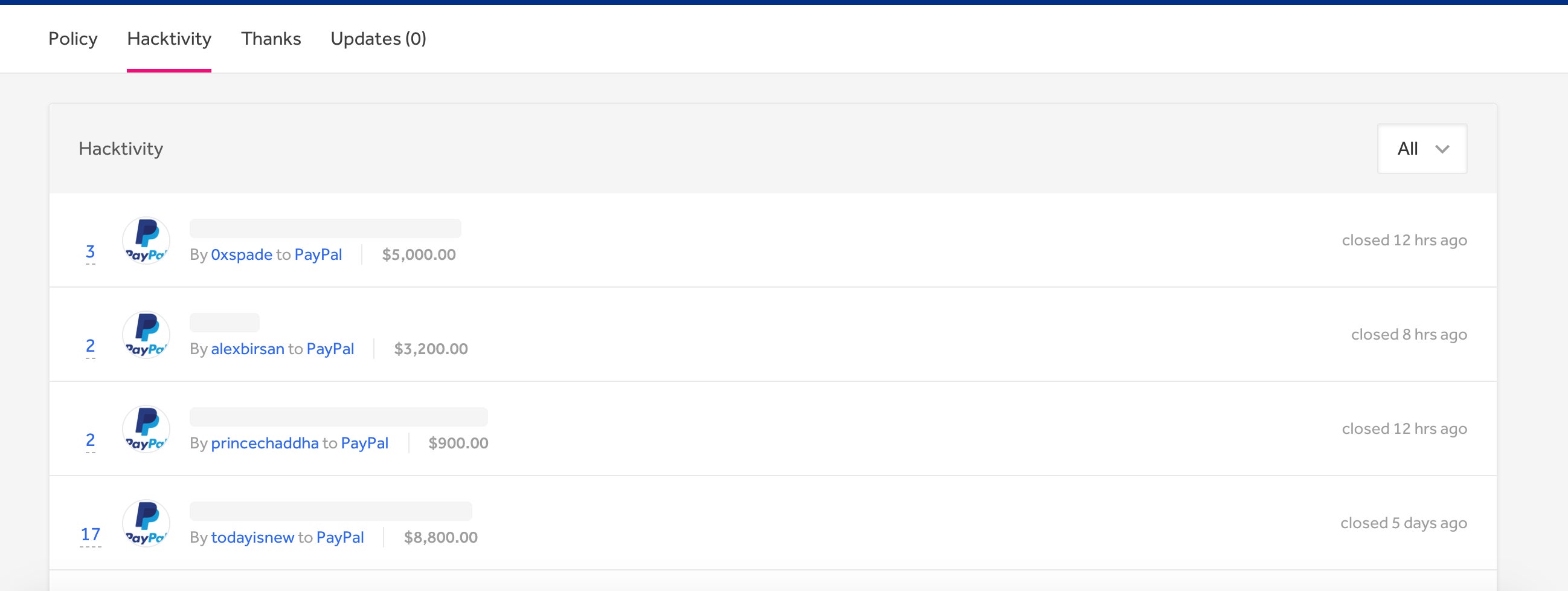Click the PayPal logo beside alexbirsan's report
Viewport: 1568px width, 591px height.
click(x=146, y=335)
